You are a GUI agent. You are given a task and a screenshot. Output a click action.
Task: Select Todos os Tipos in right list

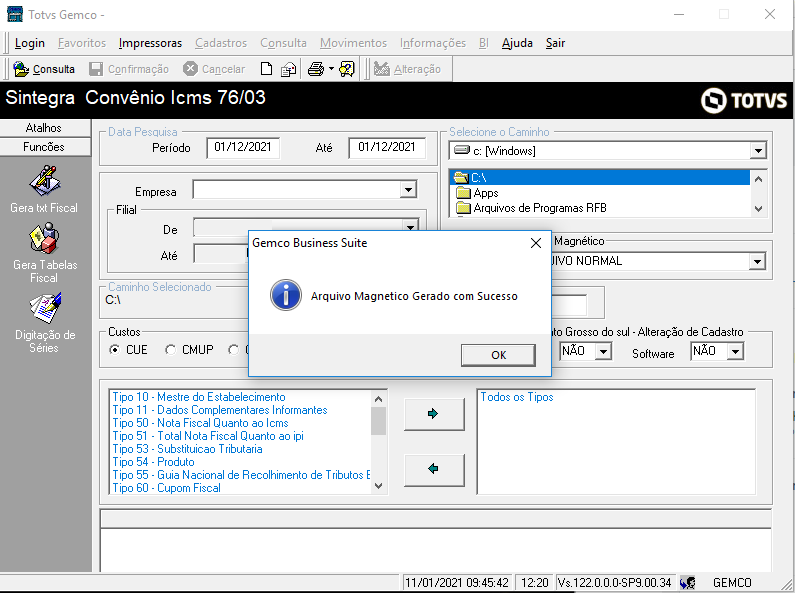(517, 397)
